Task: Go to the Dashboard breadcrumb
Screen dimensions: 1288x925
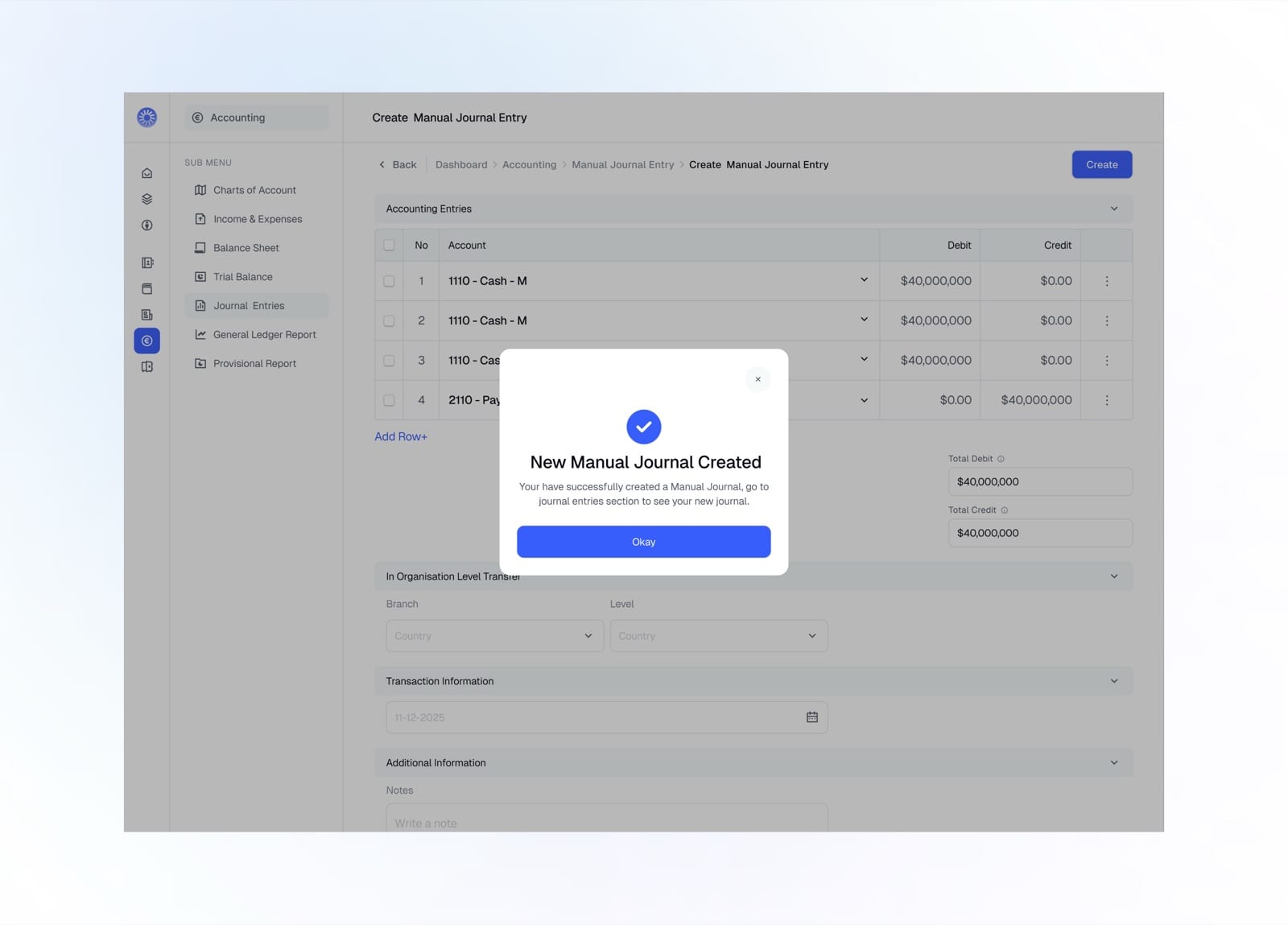Action: (x=461, y=164)
